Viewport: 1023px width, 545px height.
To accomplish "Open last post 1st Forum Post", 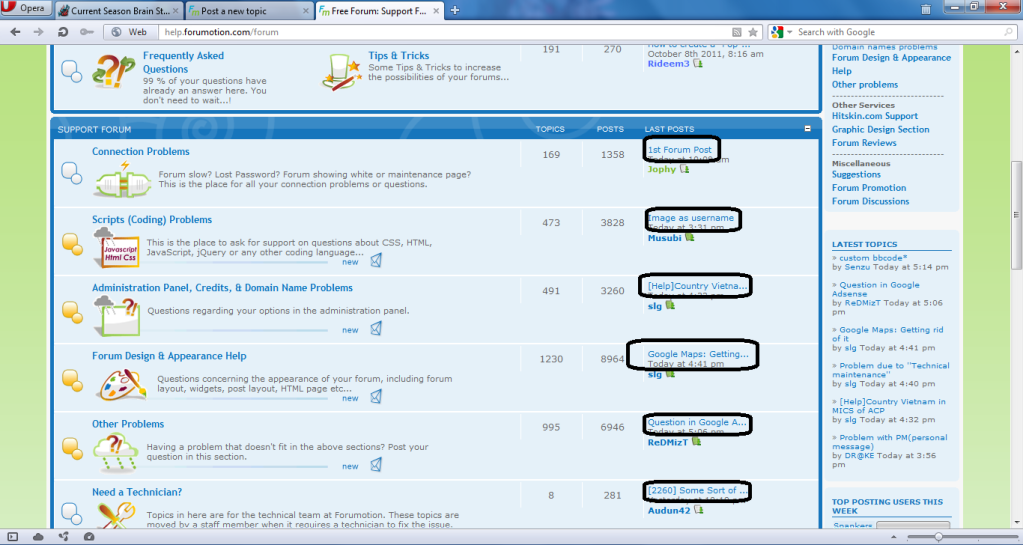I will pos(679,149).
